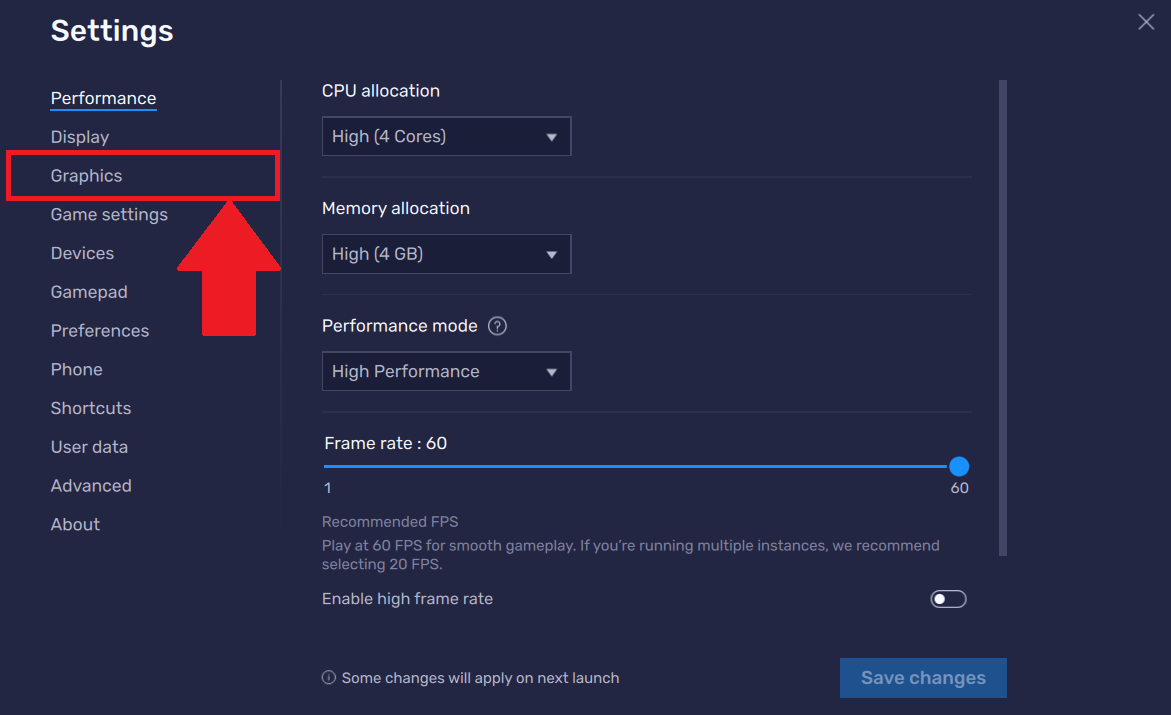1171x715 pixels.
Task: Open the Performance mode help tooltip
Action: 497,325
